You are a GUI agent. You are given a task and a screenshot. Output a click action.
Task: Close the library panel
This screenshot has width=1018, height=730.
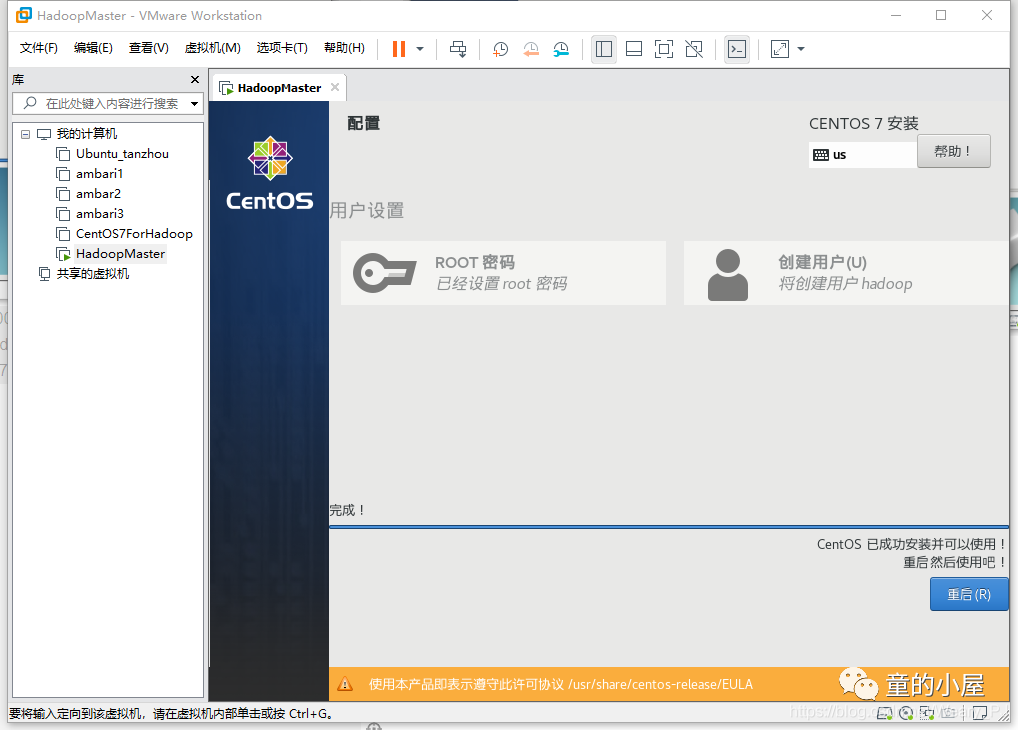pyautogui.click(x=195, y=79)
